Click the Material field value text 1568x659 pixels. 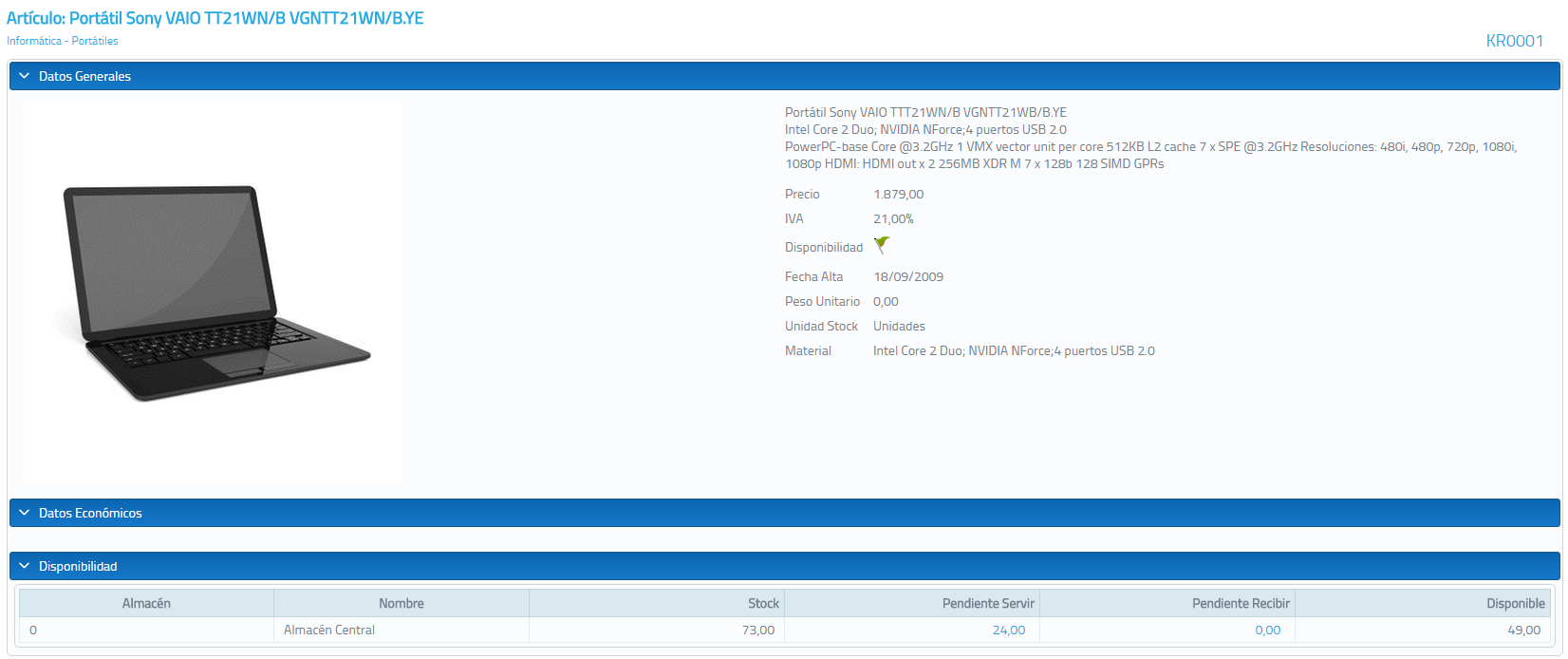pos(1014,350)
